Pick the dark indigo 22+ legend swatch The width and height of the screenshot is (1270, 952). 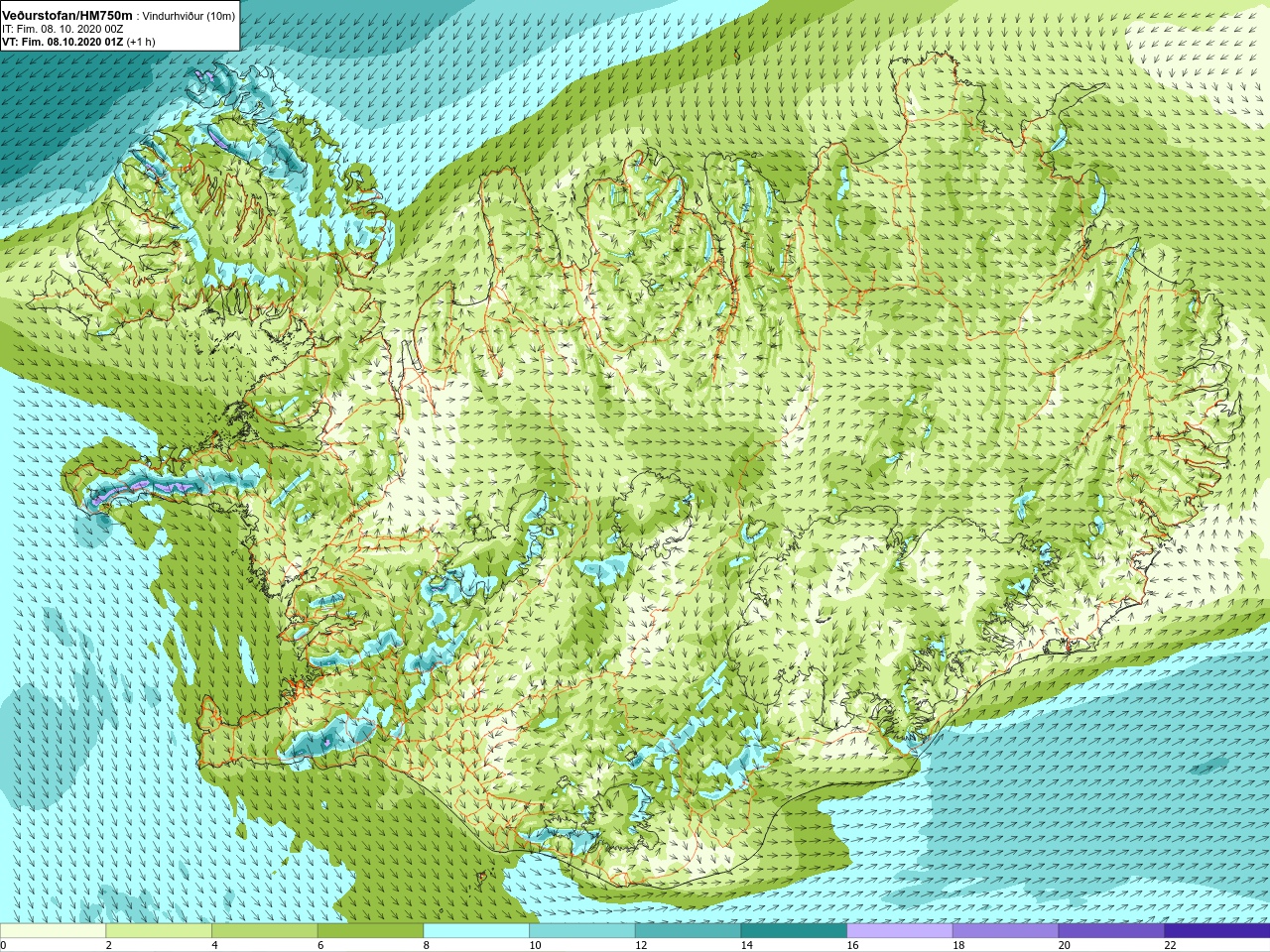pyautogui.click(x=1216, y=930)
